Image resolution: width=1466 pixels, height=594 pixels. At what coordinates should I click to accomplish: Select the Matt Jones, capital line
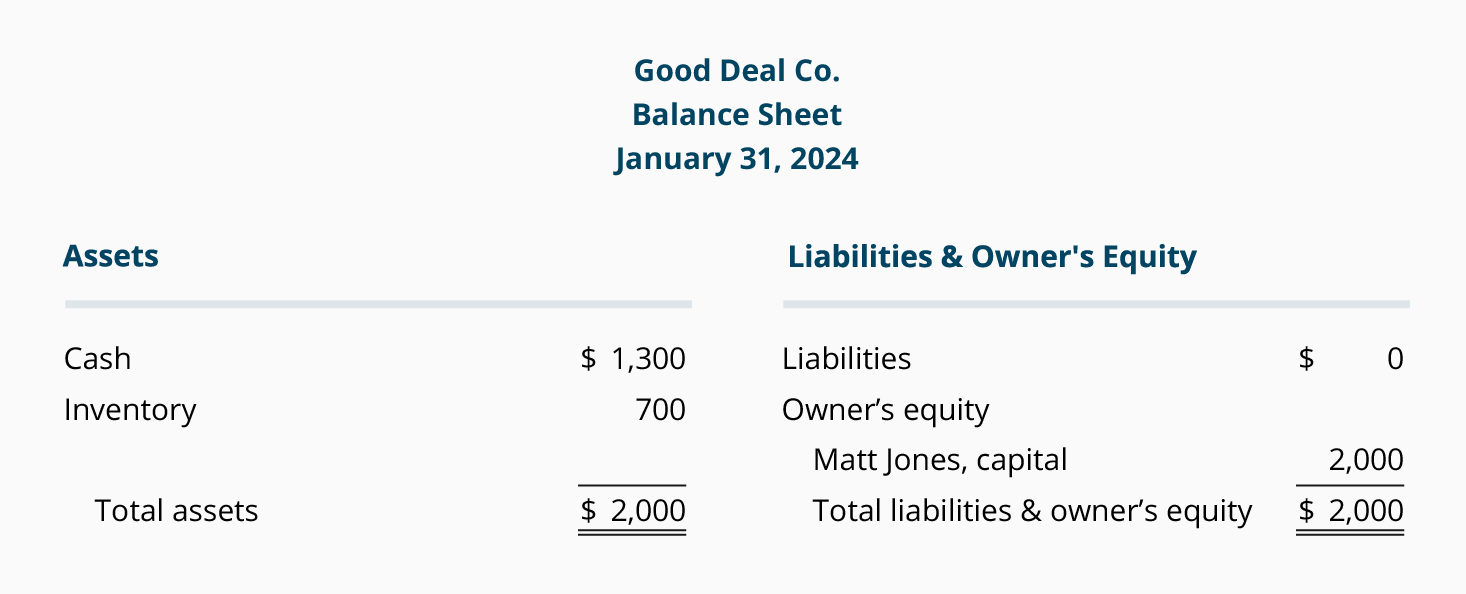[940, 460]
